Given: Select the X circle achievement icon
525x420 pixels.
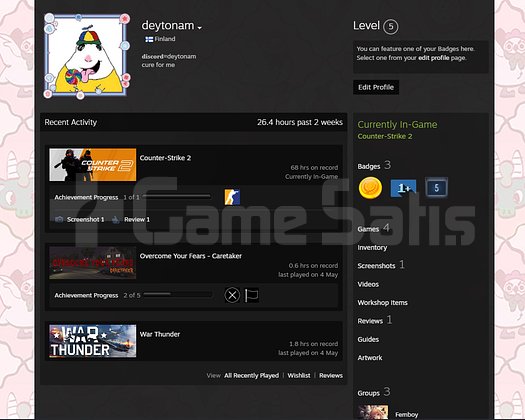Looking at the screenshot, I should click(232, 295).
